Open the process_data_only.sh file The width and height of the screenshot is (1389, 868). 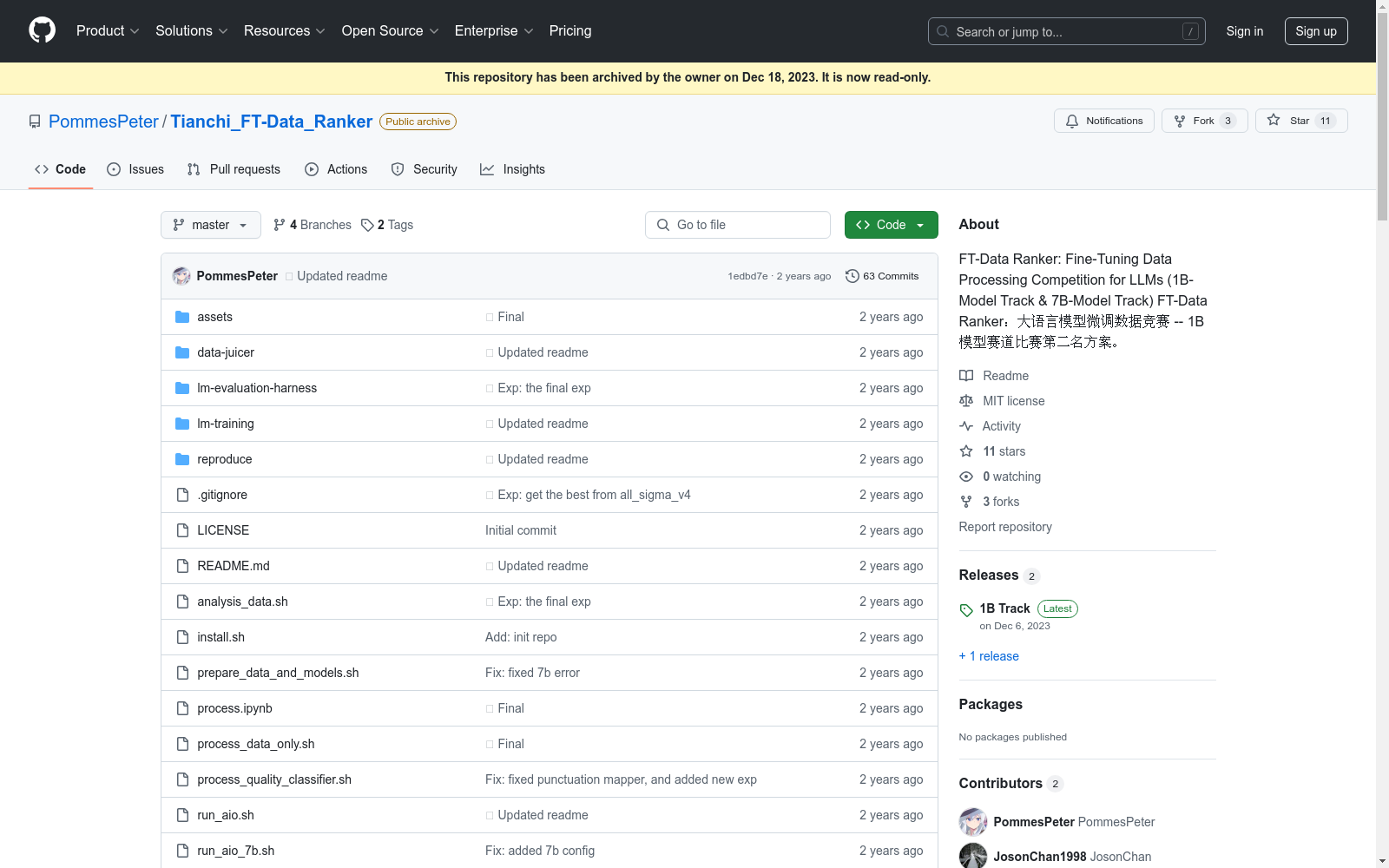pos(256,744)
